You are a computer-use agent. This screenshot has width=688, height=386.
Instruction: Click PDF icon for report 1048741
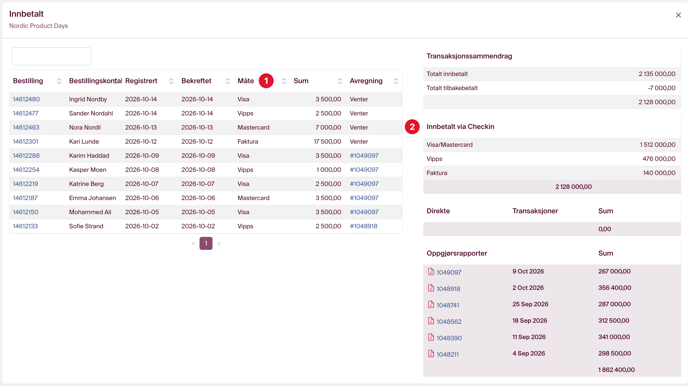click(x=431, y=304)
